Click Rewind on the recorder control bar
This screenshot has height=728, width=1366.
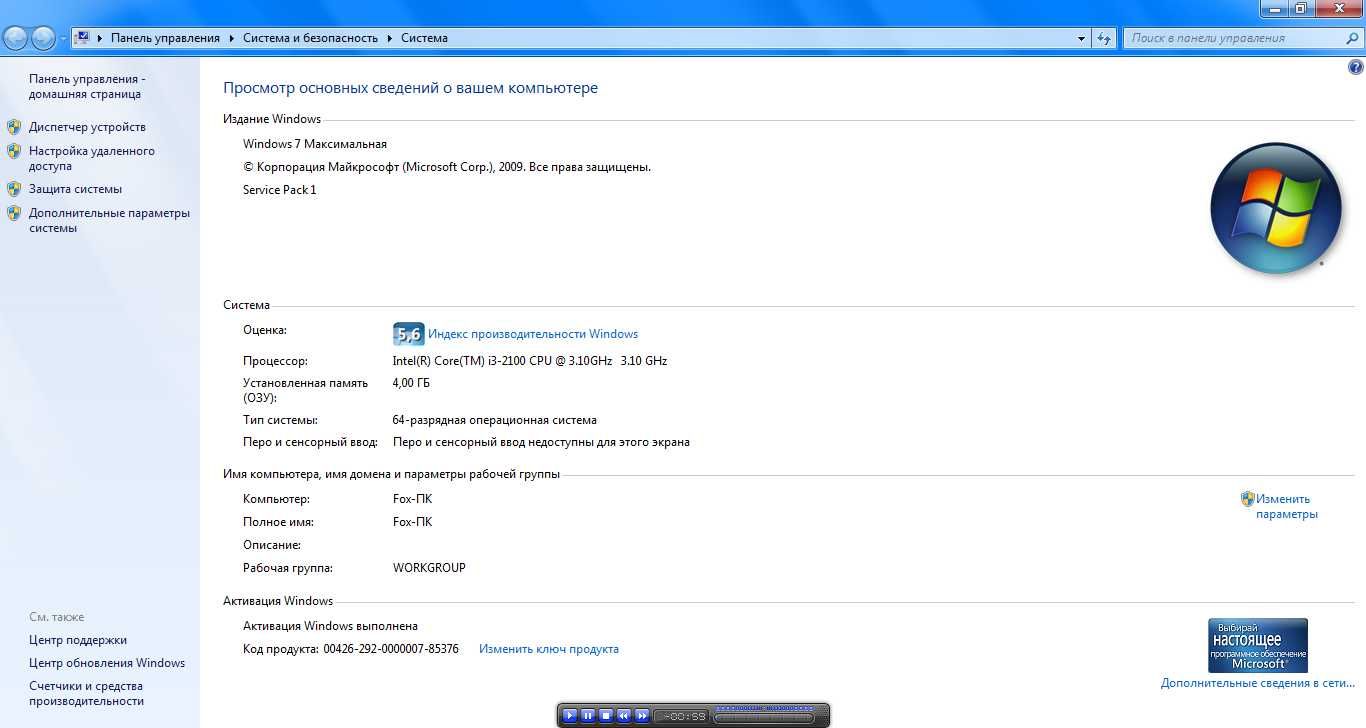tap(624, 715)
